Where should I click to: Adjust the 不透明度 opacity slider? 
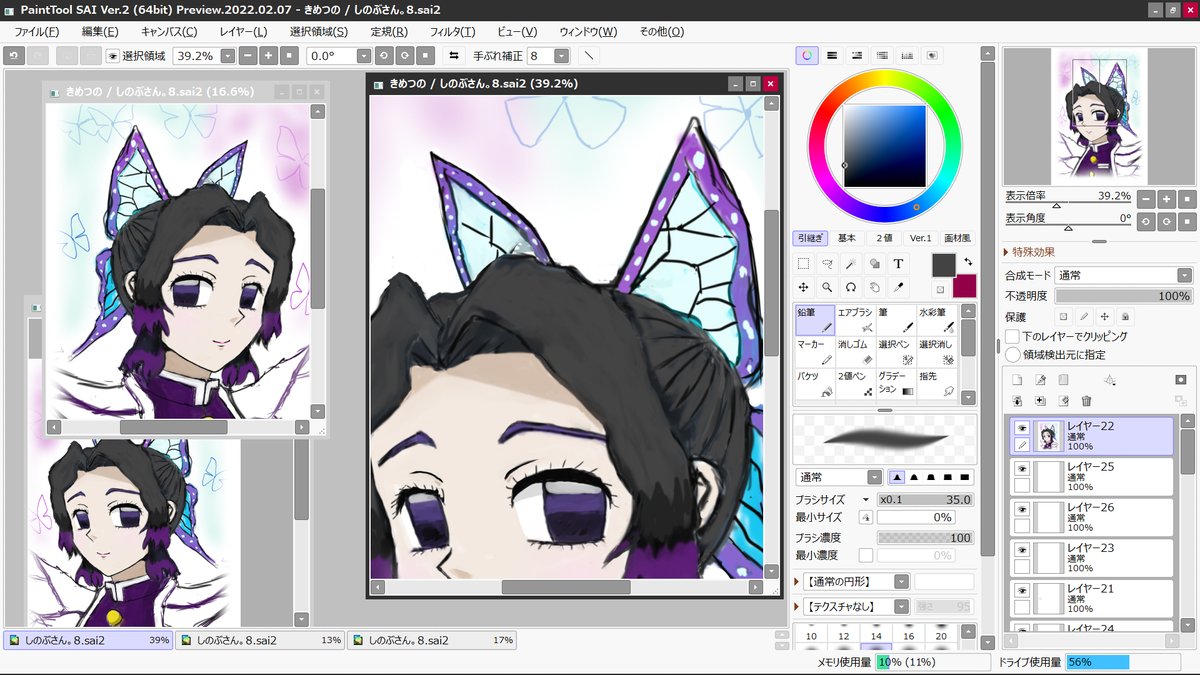(x=1124, y=296)
